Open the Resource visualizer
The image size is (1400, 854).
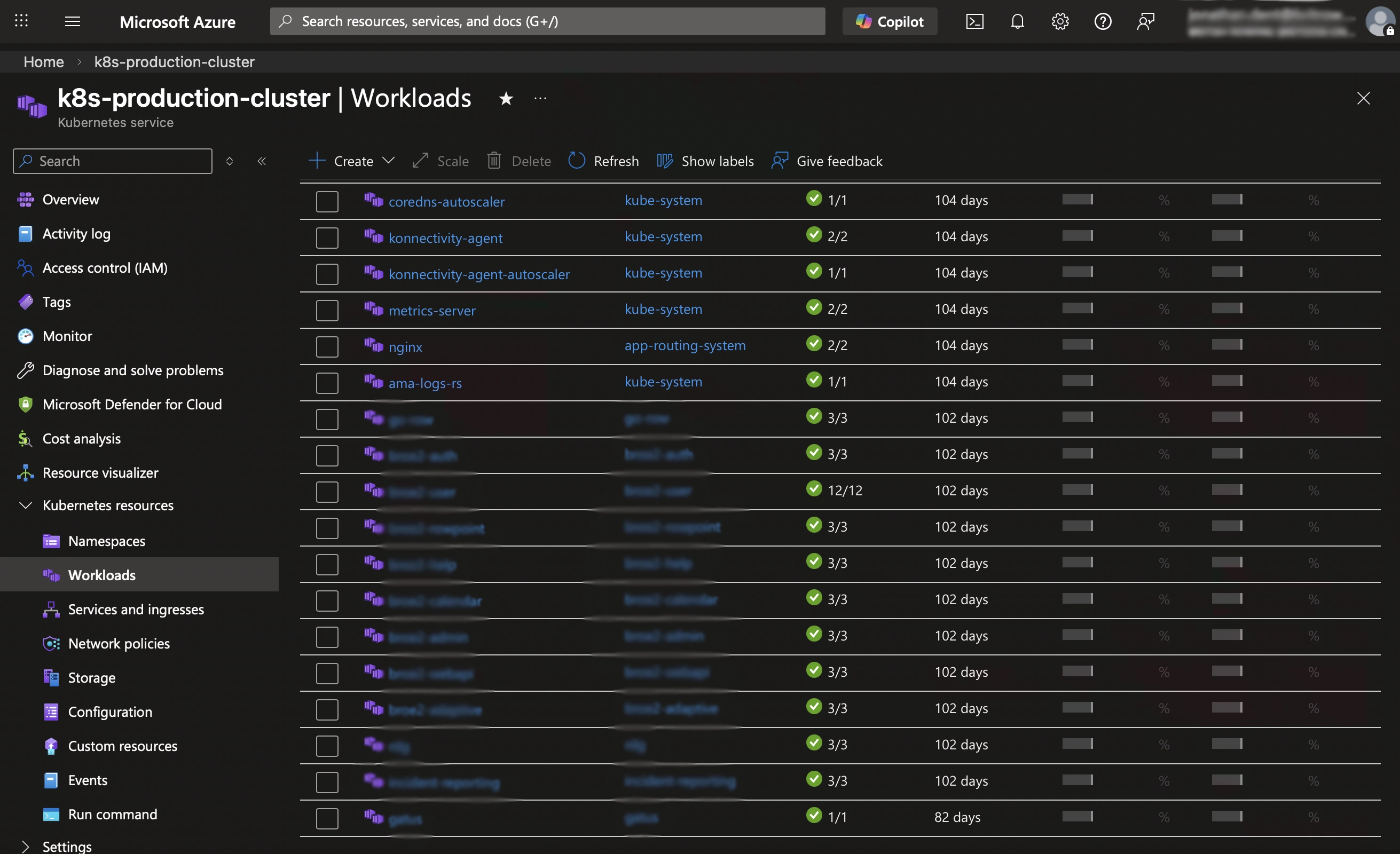point(100,472)
